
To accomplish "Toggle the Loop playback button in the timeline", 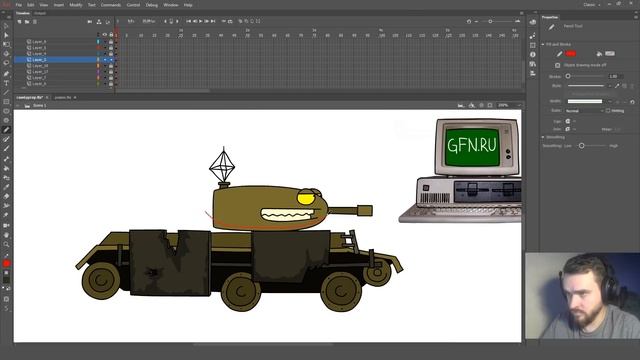I will pos(230,21).
